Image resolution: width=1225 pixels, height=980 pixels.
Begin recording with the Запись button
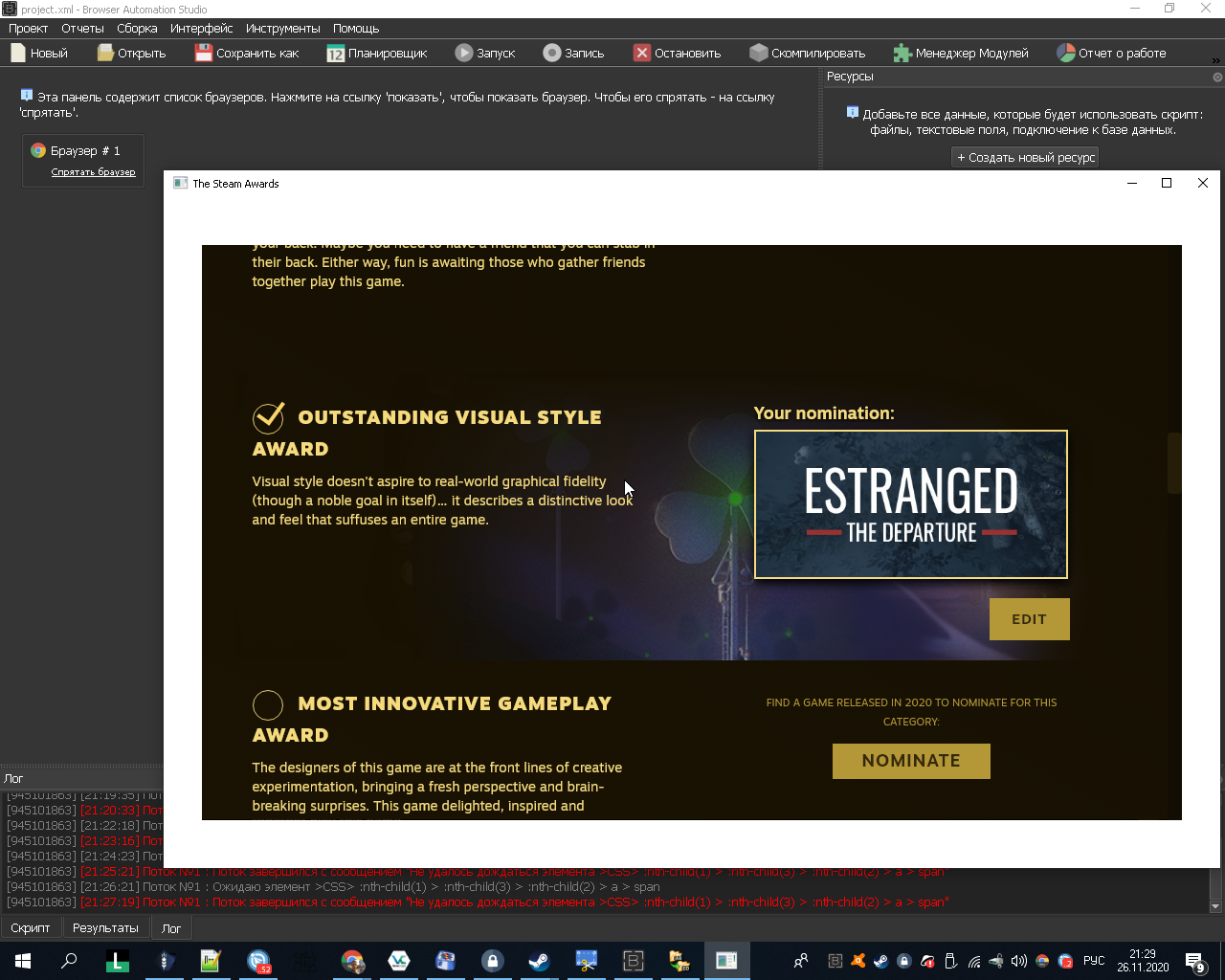click(573, 53)
